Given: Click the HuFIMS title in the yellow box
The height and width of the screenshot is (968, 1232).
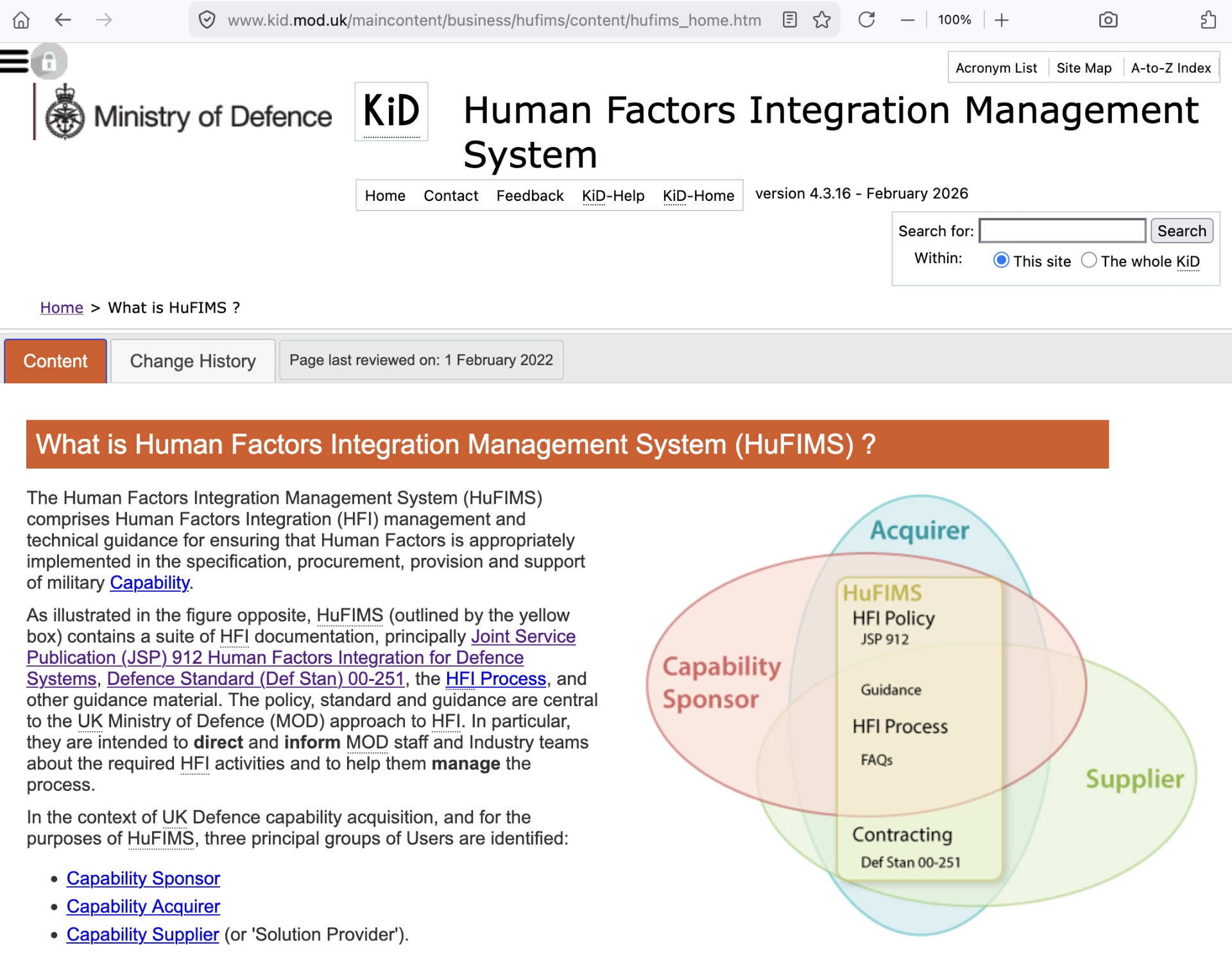Looking at the screenshot, I should 882,593.
